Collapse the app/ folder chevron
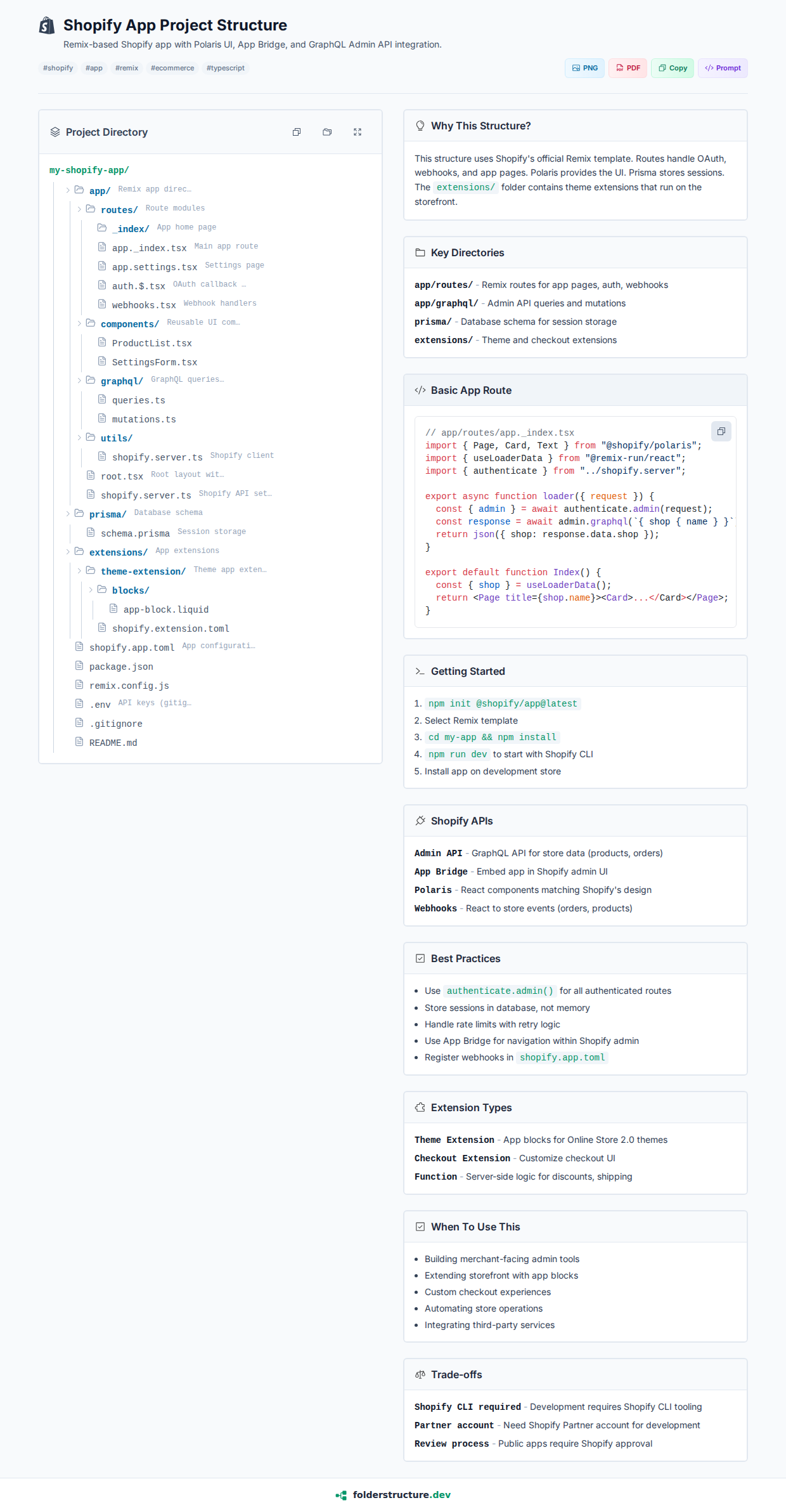 tap(68, 190)
